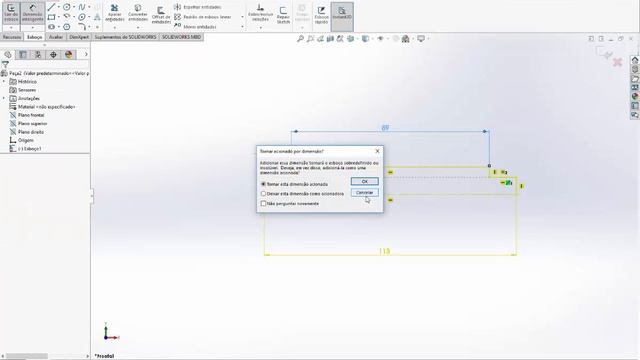Check 'Não perguntar novamente' checkbox
Screen dimensions: 640x360
click(263, 203)
